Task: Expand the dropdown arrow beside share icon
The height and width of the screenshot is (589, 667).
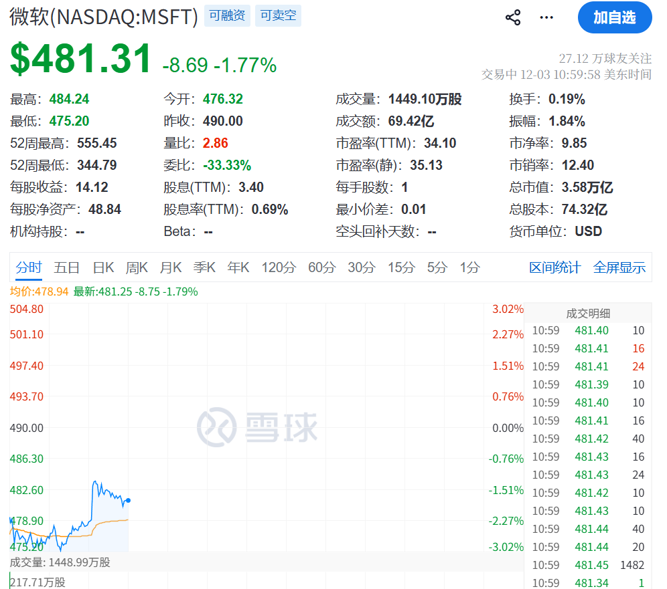Action: click(544, 18)
